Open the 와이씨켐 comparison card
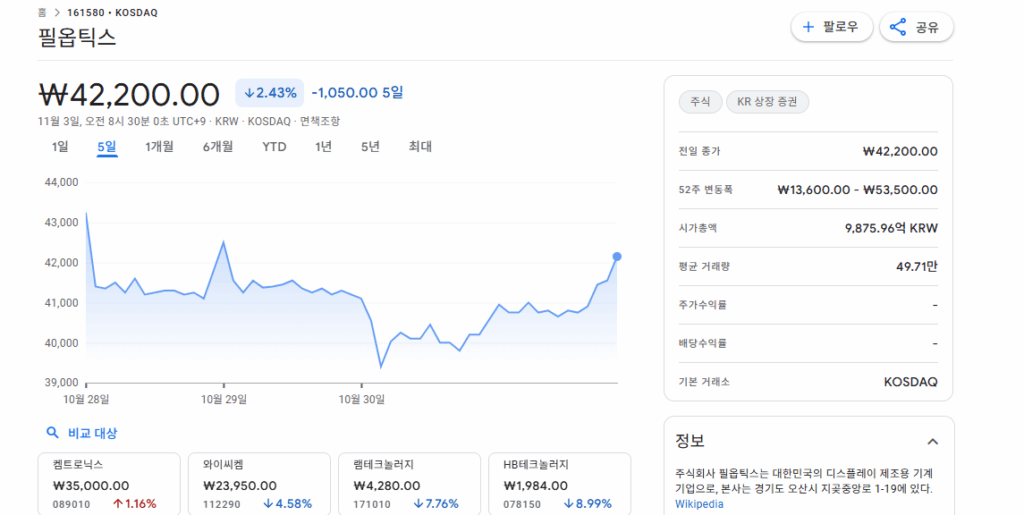1024x515 pixels. point(259,484)
